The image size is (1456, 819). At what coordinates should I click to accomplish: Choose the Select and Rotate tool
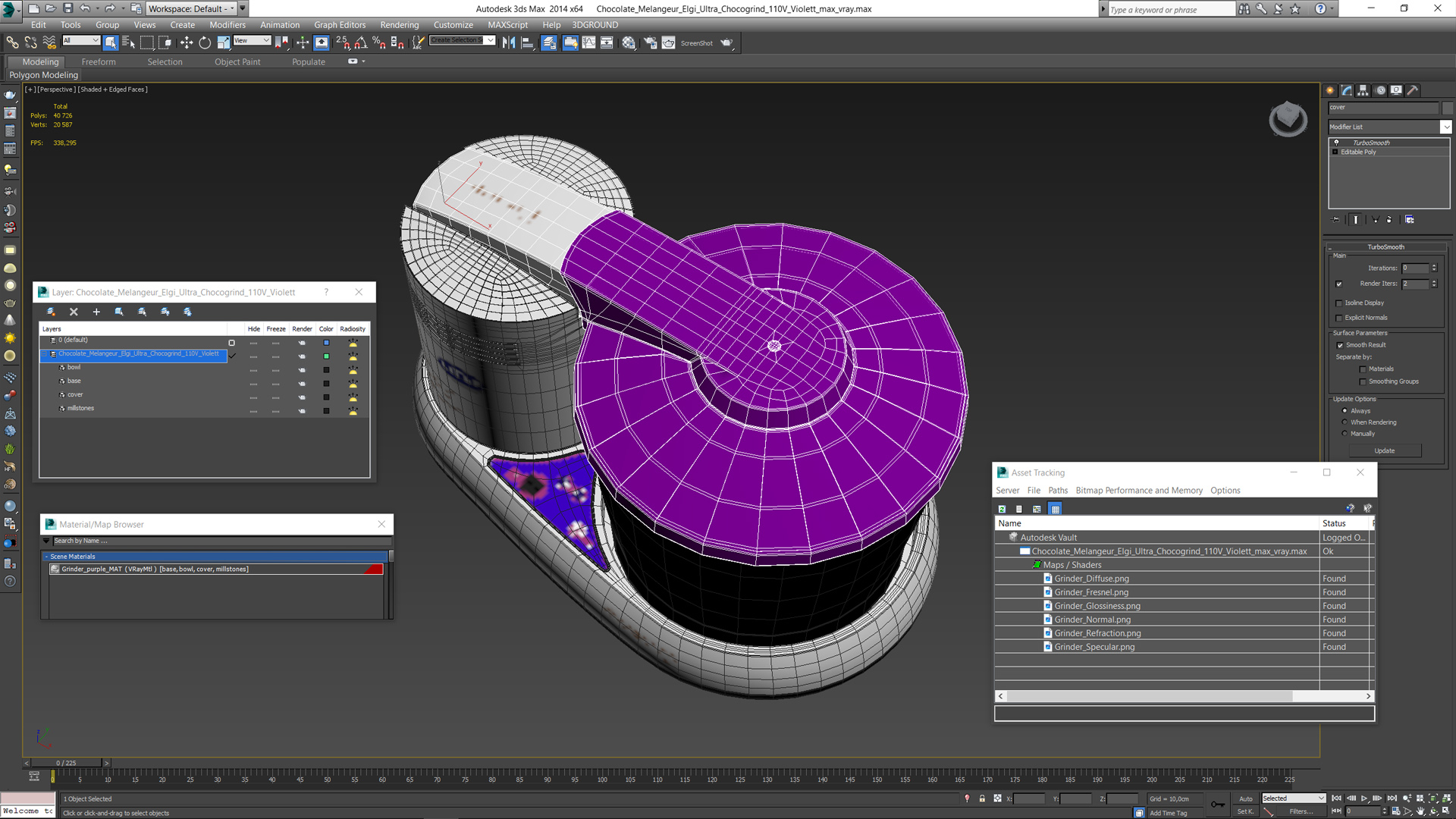pyautogui.click(x=205, y=42)
